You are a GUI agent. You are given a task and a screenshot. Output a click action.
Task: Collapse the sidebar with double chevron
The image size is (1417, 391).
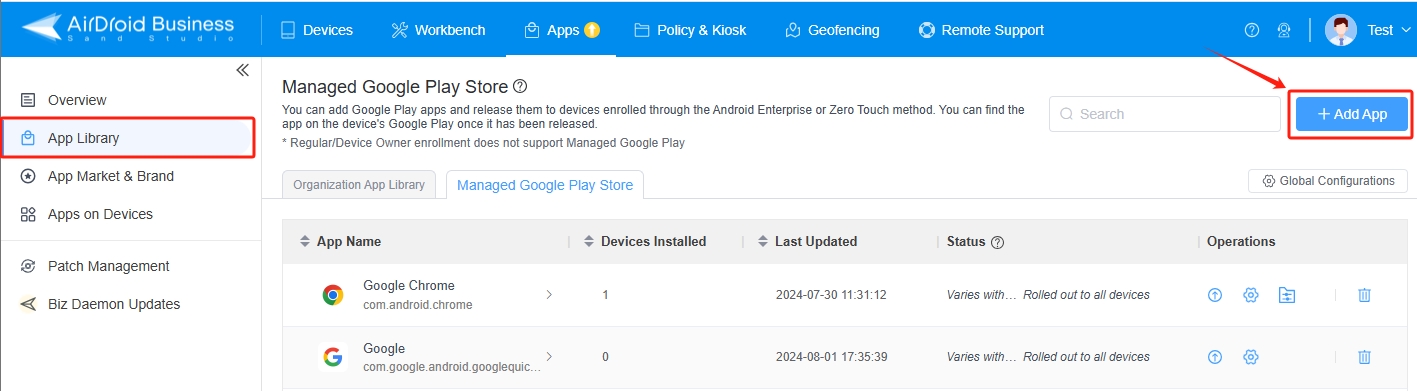tap(242, 70)
